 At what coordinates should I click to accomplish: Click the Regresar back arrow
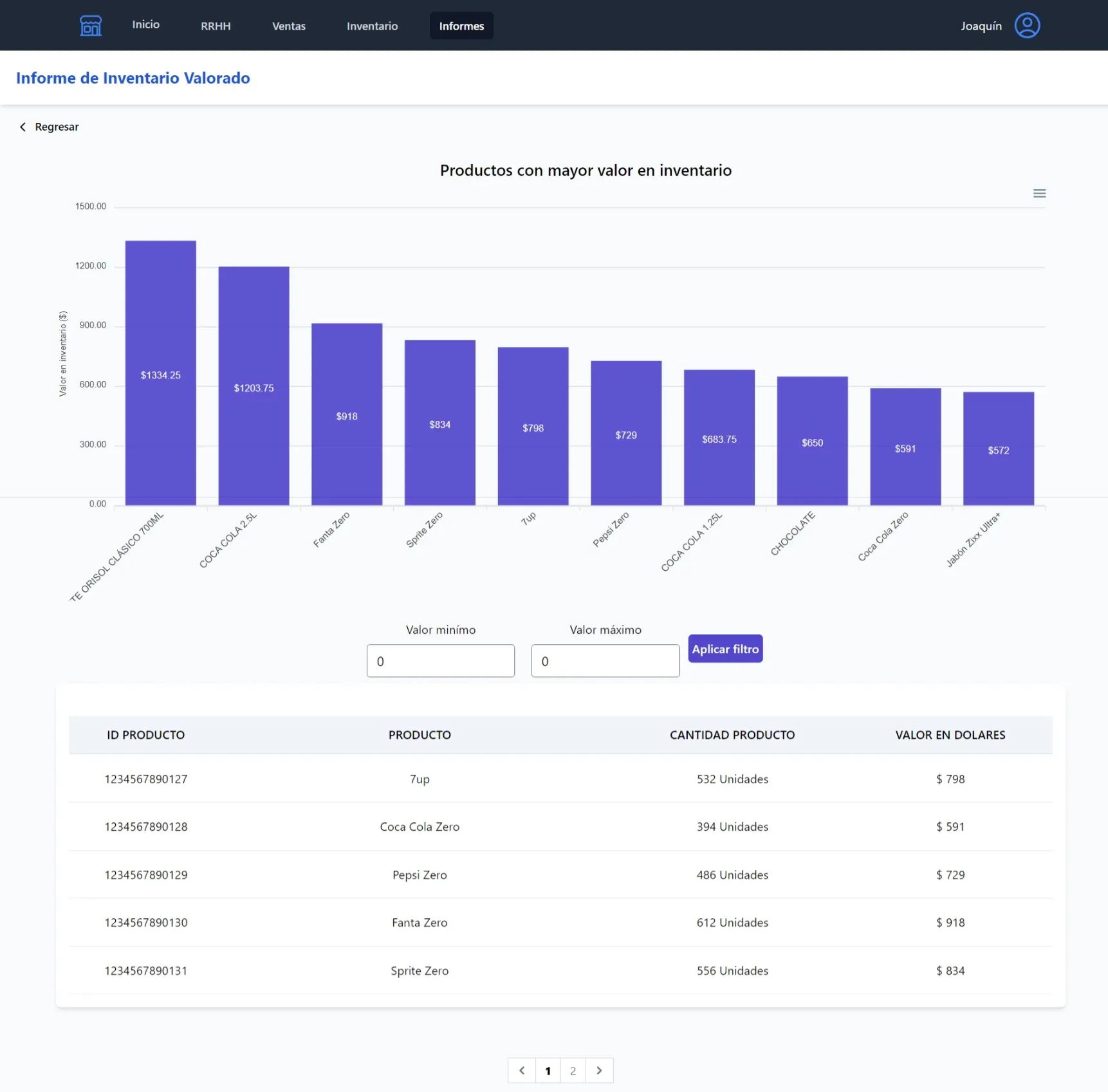[23, 127]
